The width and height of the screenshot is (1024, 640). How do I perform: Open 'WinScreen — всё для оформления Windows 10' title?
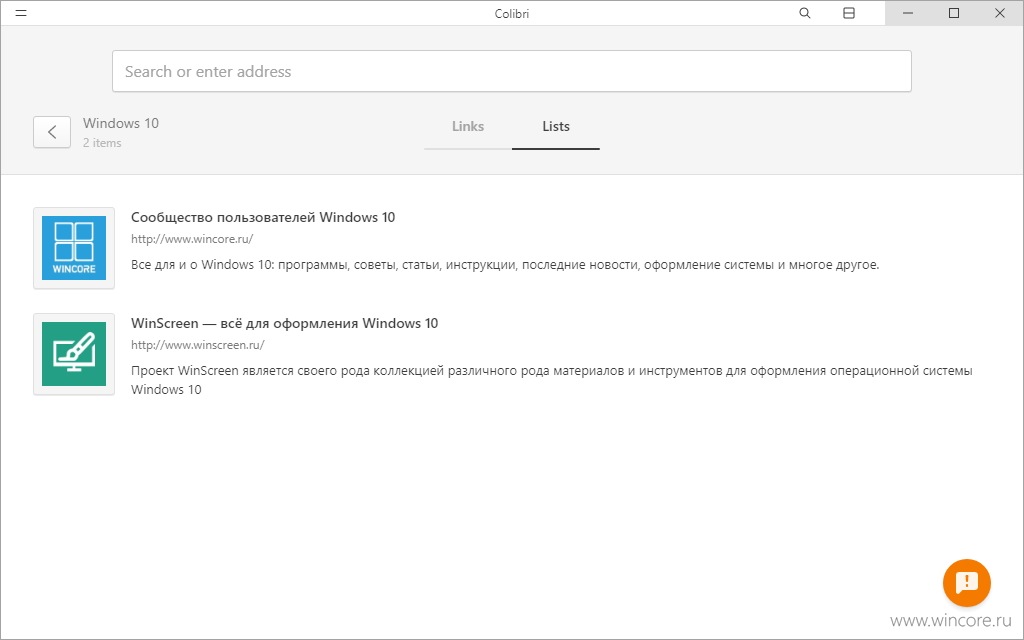pyautogui.click(x=285, y=323)
